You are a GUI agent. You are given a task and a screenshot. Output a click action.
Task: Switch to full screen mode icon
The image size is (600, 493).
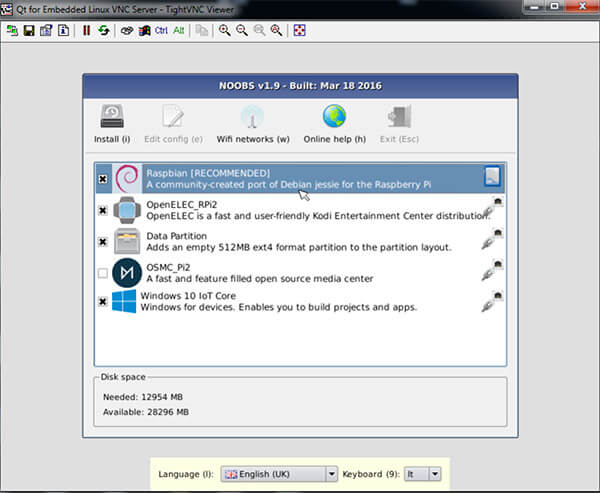point(300,31)
